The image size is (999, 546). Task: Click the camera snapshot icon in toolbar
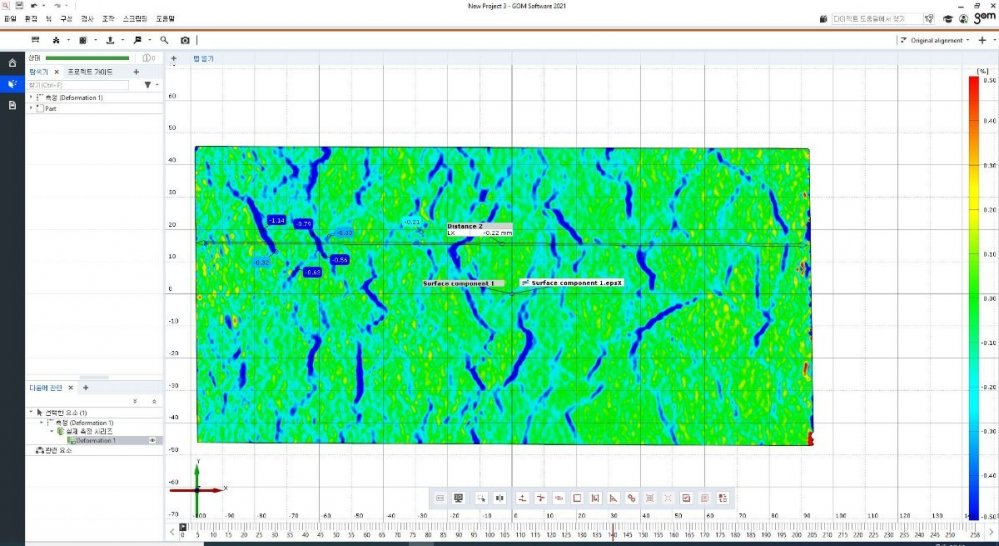pos(185,40)
